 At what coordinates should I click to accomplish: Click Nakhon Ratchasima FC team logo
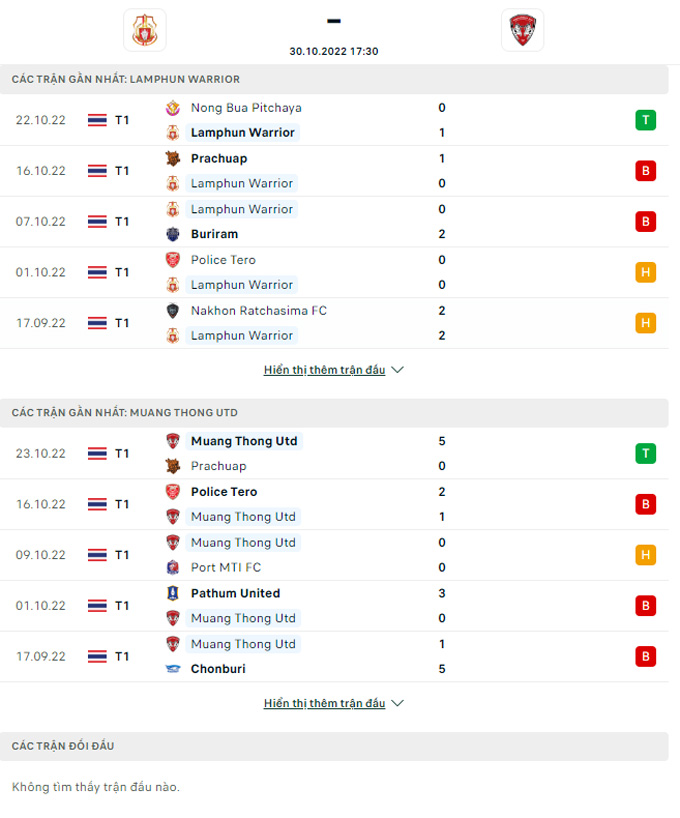click(173, 311)
